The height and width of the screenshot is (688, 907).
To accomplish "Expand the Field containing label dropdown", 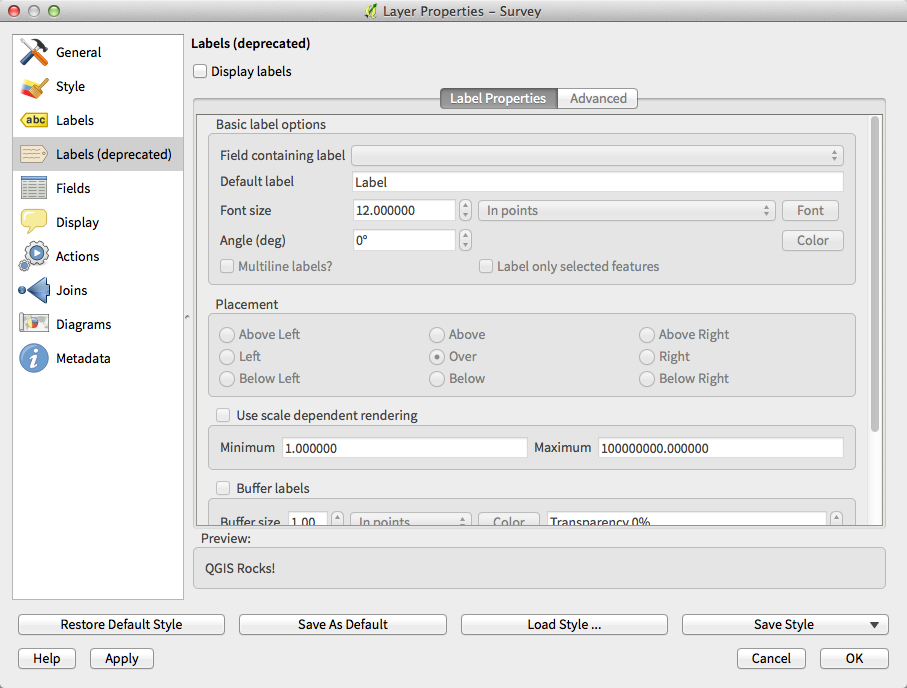I will tap(597, 156).
